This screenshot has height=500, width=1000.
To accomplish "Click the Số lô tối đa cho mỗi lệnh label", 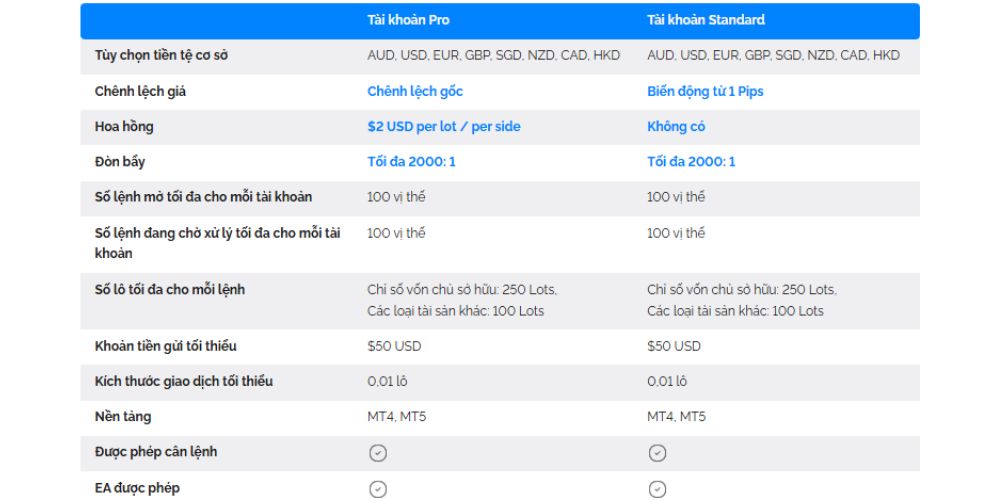I will click(169, 290).
